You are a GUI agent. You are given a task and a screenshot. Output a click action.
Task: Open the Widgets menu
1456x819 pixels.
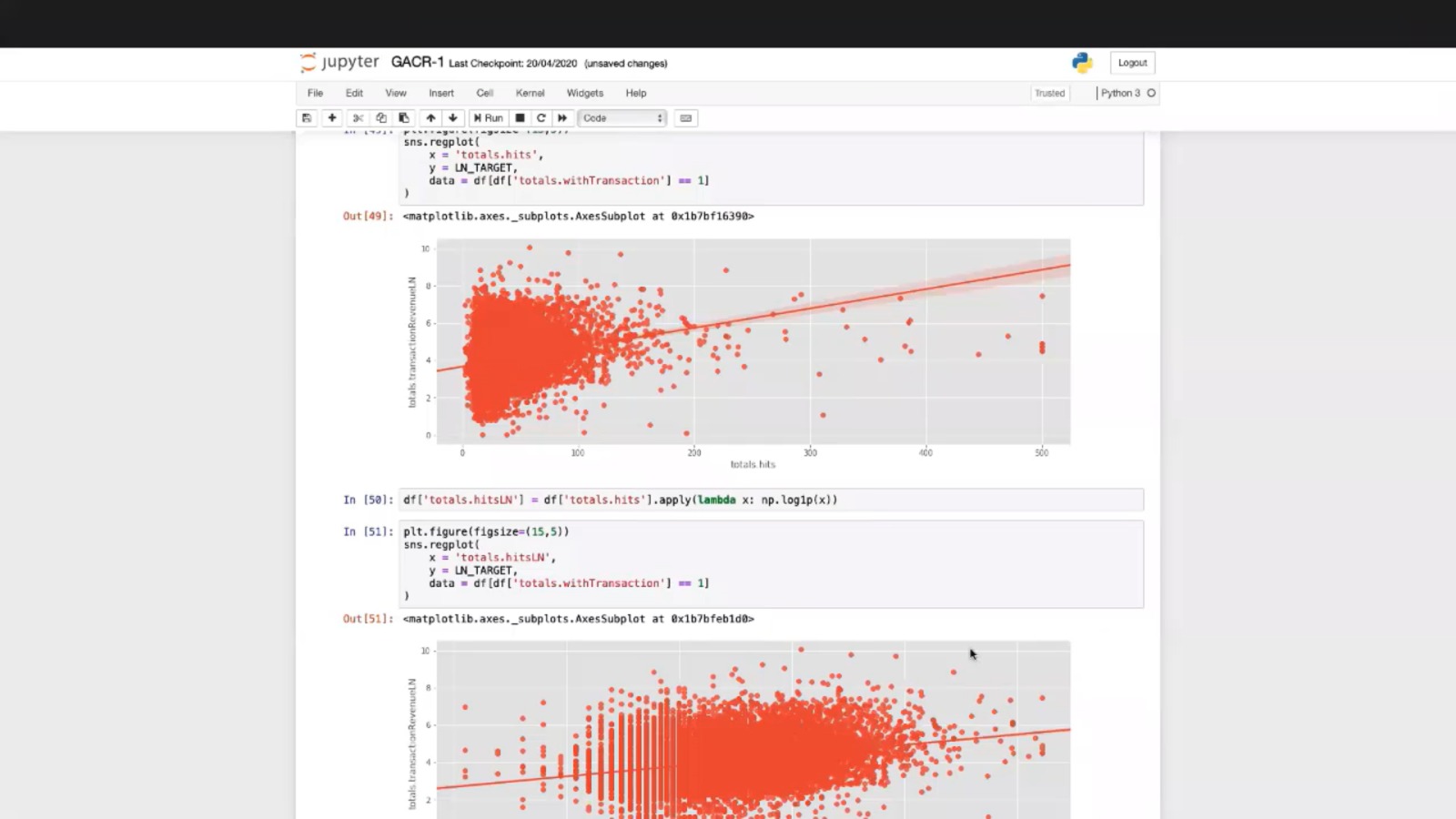(584, 93)
